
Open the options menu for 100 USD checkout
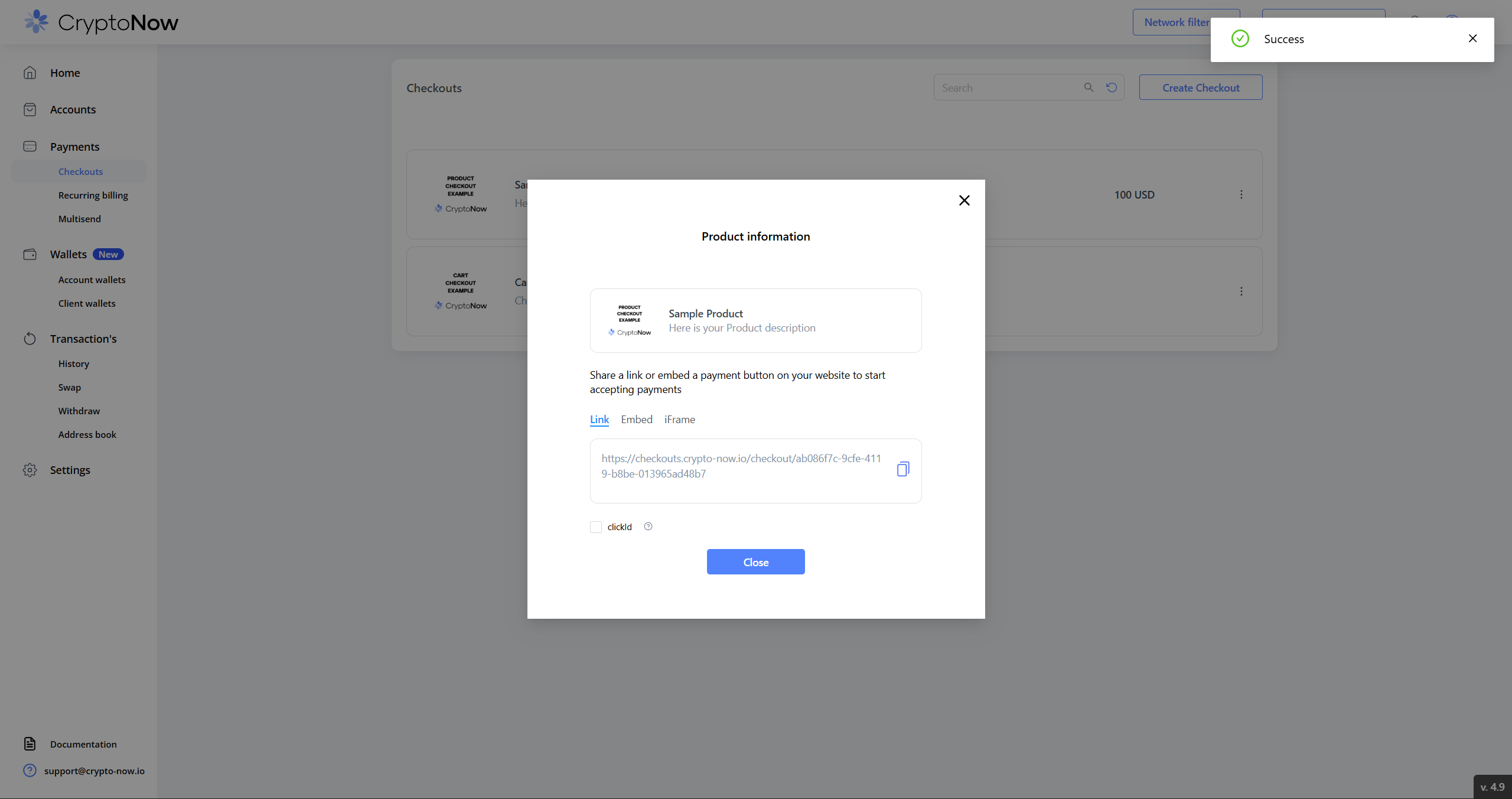(1241, 194)
